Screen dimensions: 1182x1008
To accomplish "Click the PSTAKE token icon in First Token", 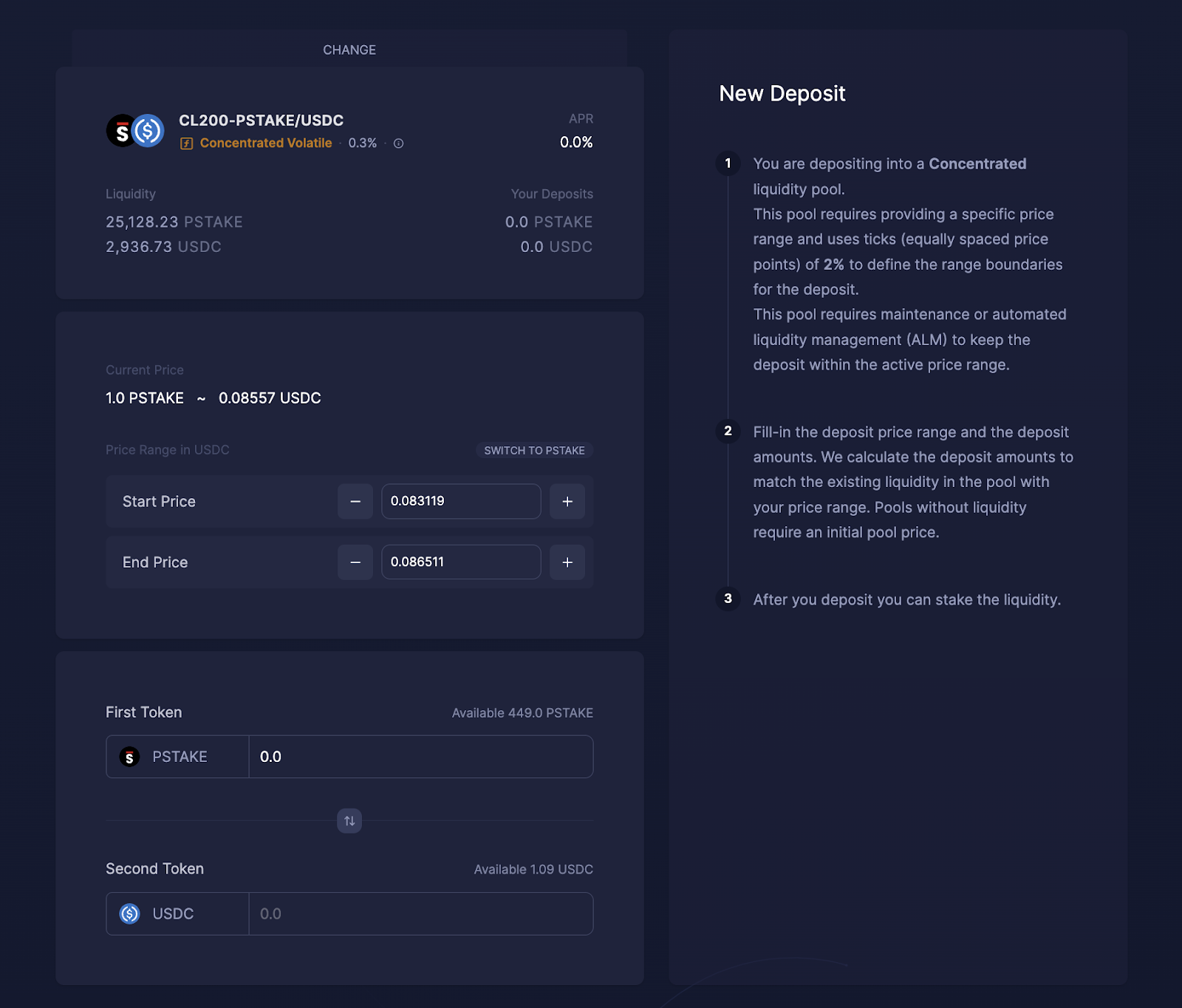I will [x=129, y=757].
